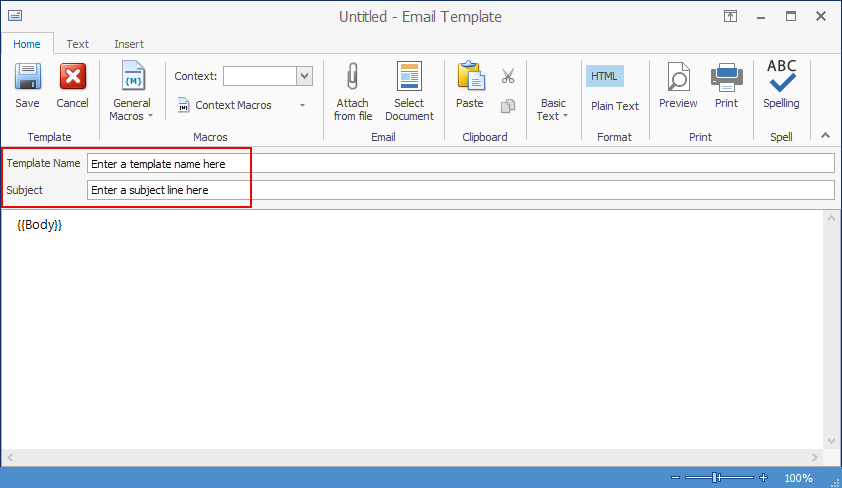Adjust the zoom slider handle
842x488 pixels.
click(715, 477)
